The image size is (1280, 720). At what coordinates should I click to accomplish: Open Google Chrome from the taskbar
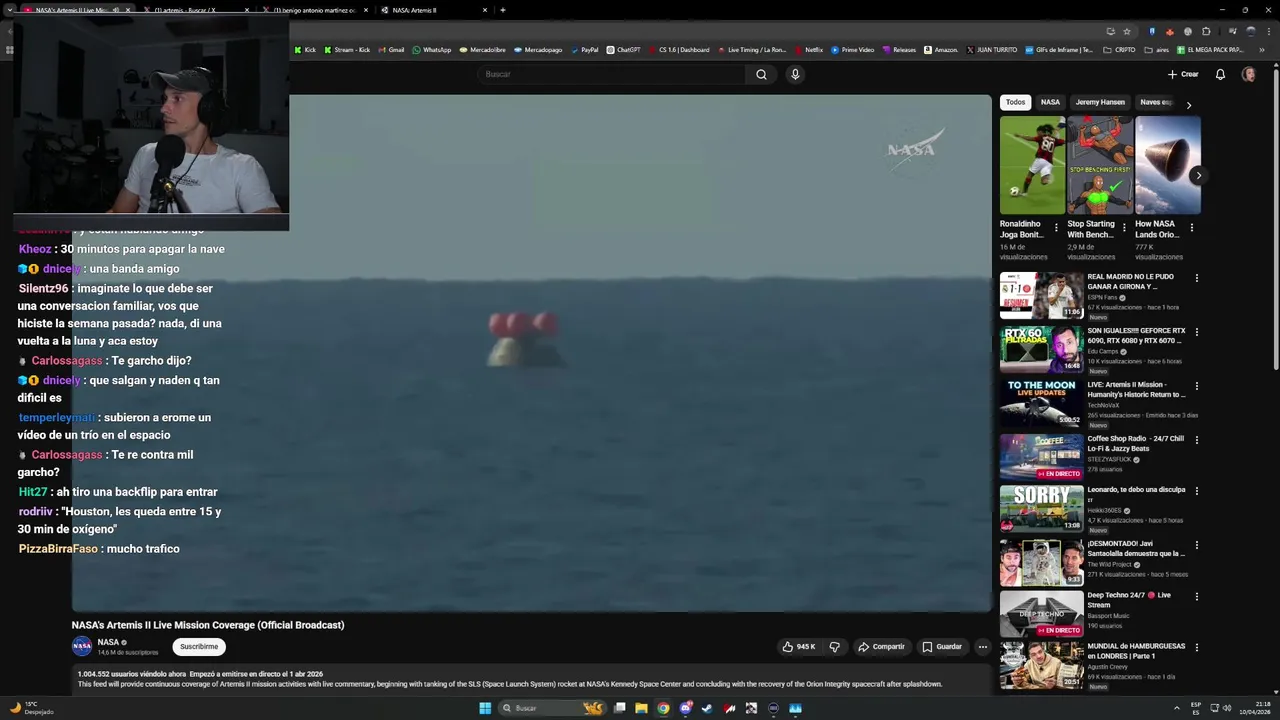(x=663, y=708)
